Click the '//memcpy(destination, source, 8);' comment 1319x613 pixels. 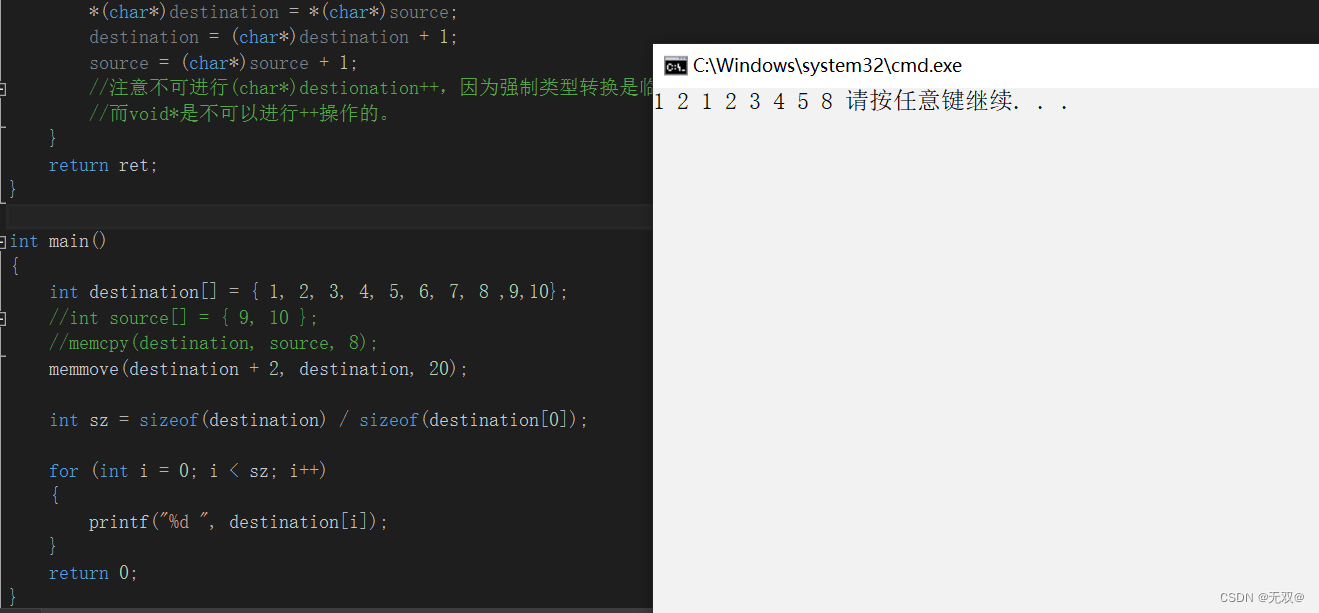click(214, 343)
